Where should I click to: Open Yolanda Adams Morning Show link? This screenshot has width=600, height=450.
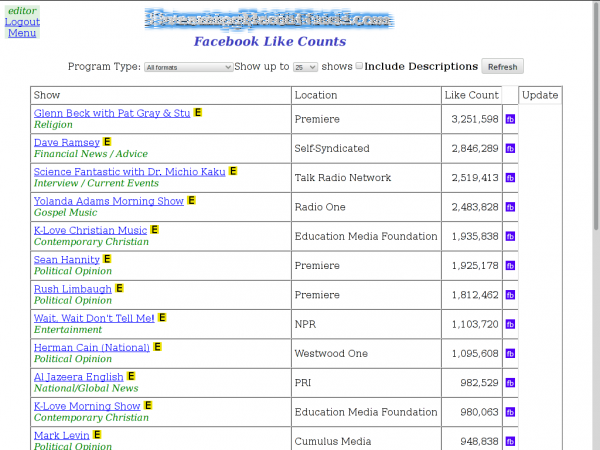point(109,201)
